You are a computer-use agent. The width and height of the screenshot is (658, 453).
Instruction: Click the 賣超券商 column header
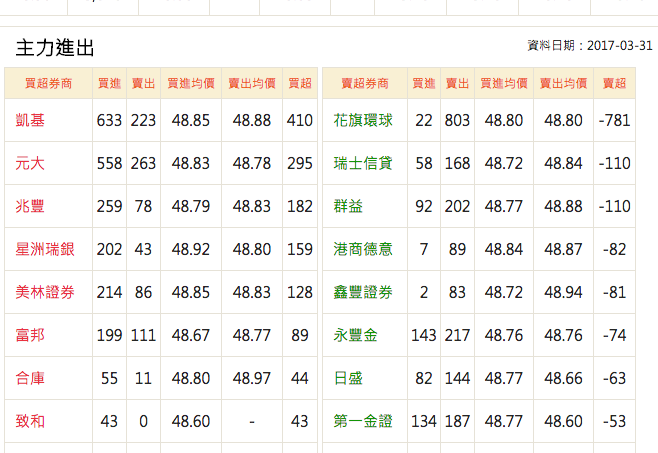tap(365, 84)
